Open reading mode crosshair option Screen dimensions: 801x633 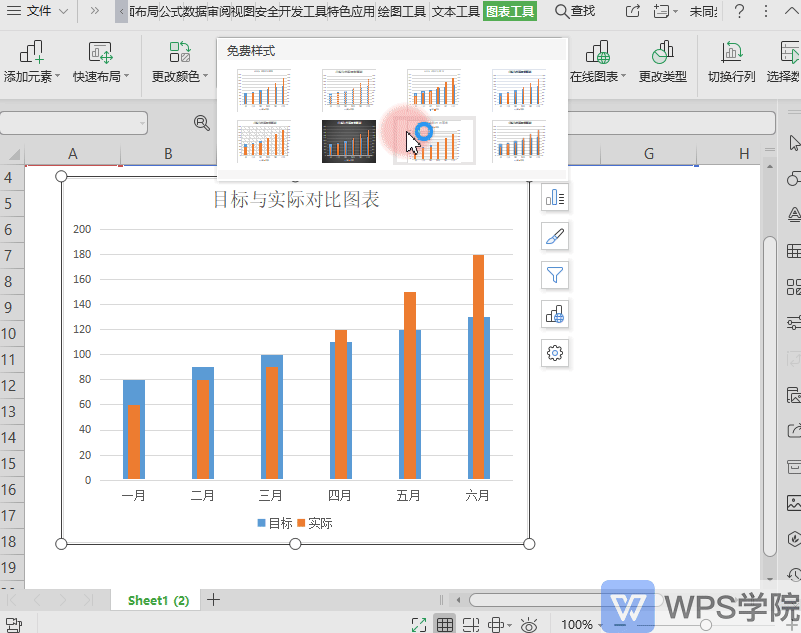496,624
